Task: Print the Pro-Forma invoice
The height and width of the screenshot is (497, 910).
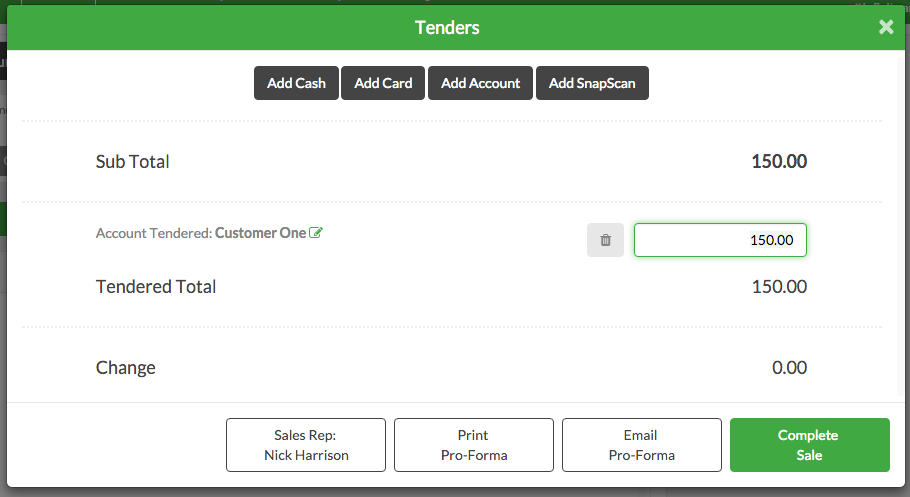Action: (474, 445)
